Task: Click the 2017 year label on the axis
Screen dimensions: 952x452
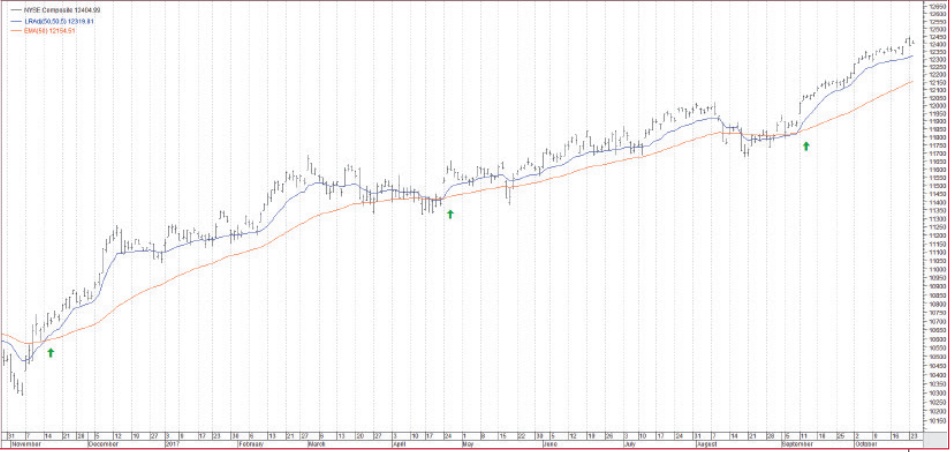Action: (x=171, y=442)
